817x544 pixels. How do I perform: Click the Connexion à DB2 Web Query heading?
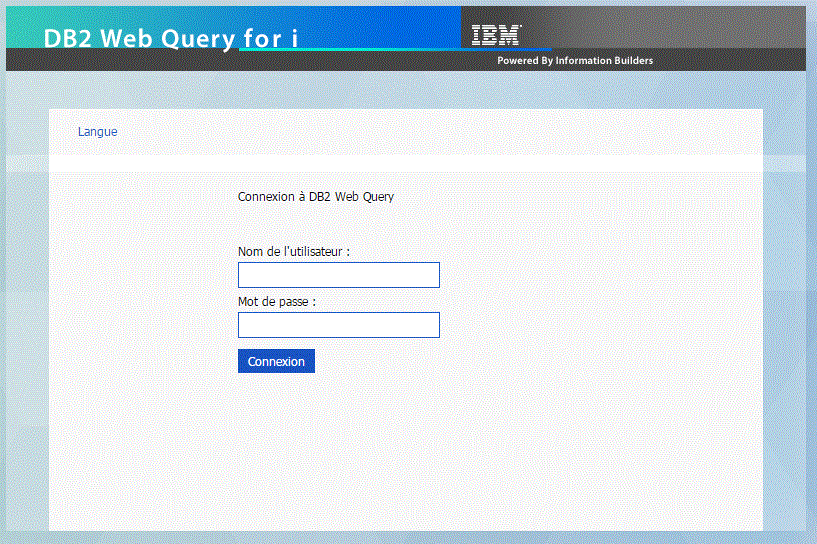[316, 197]
